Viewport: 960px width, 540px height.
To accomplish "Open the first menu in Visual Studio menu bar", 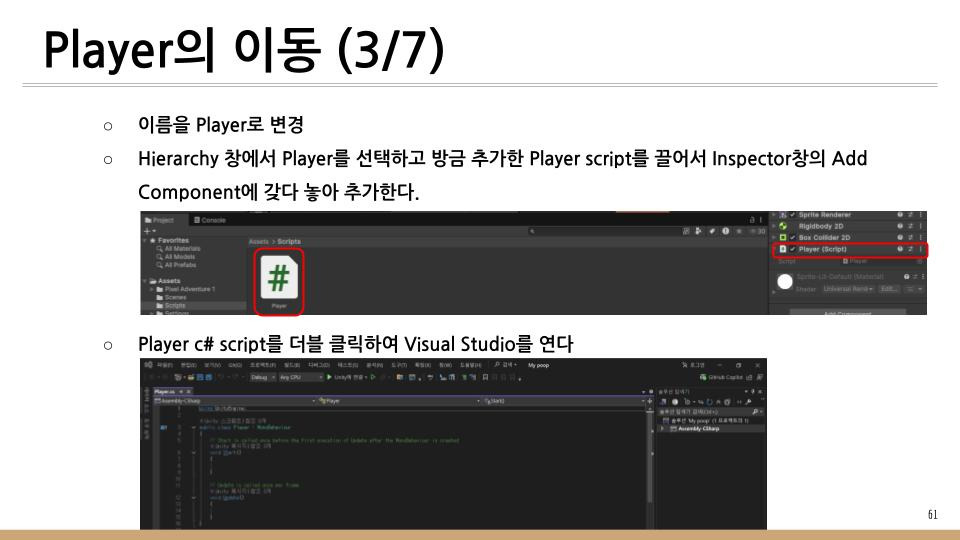I will click(165, 365).
